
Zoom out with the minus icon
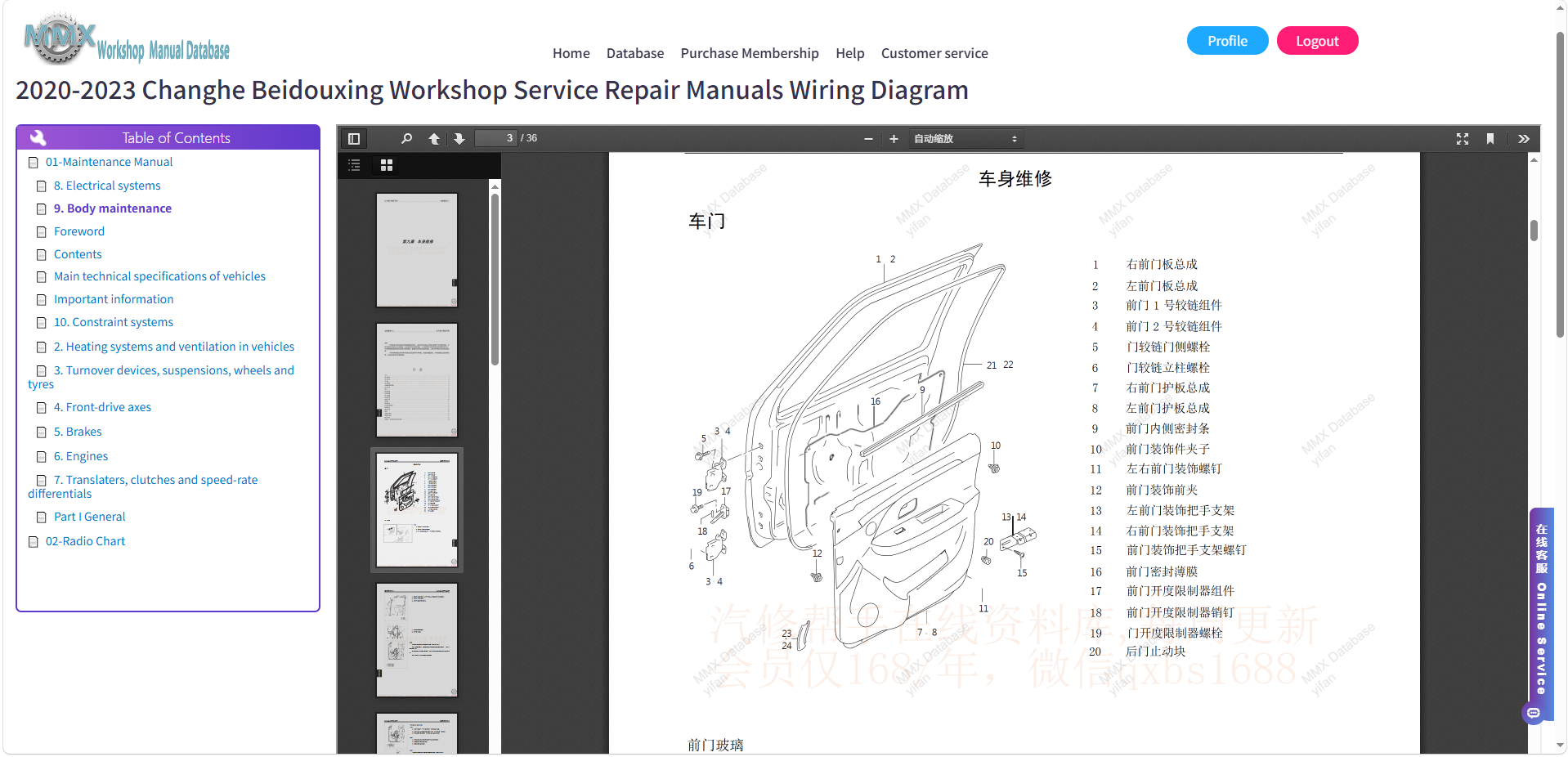tap(868, 139)
